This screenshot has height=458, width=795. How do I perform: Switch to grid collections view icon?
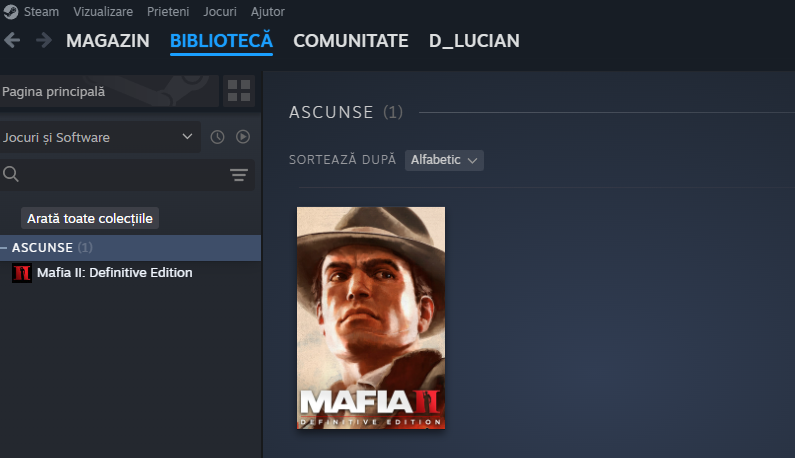239,91
